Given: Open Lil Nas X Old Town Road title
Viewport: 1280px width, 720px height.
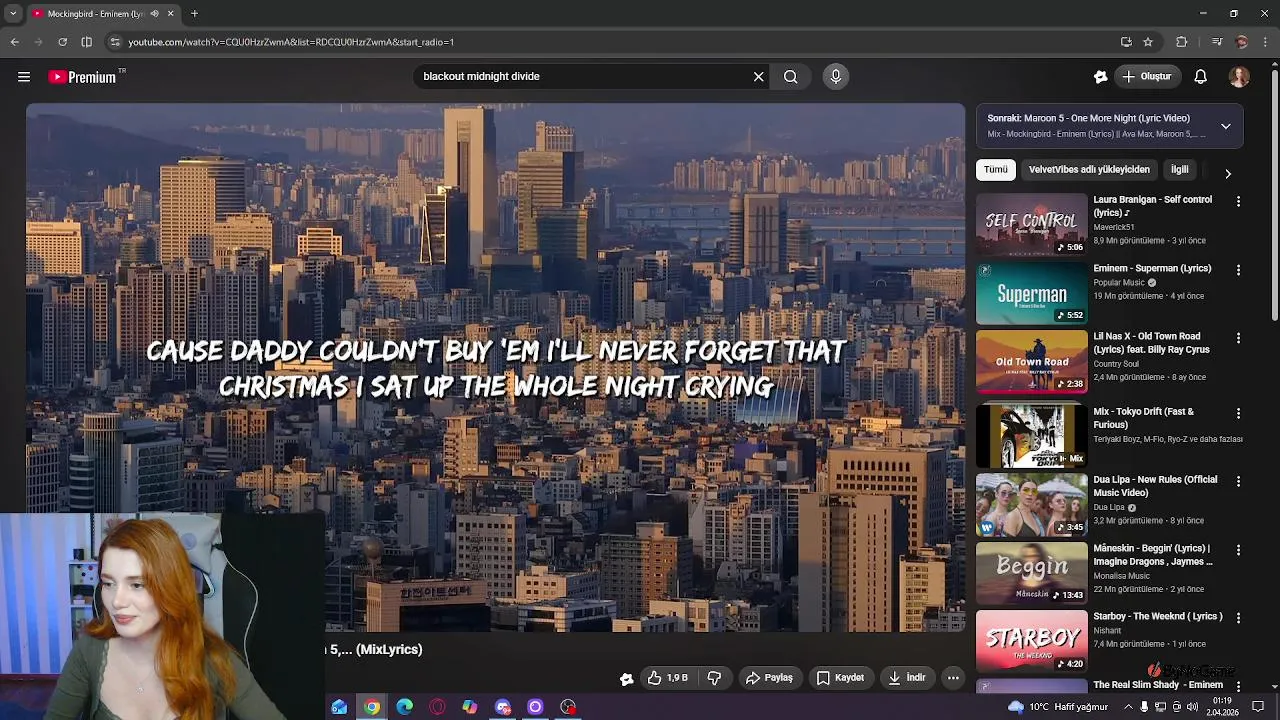Looking at the screenshot, I should 1152,343.
